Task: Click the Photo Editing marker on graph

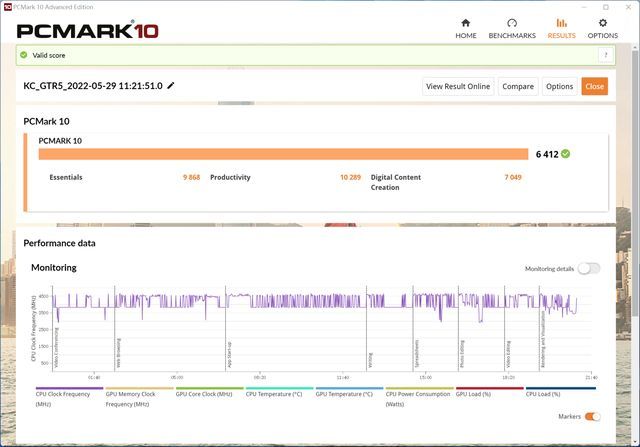Action: pos(462,354)
